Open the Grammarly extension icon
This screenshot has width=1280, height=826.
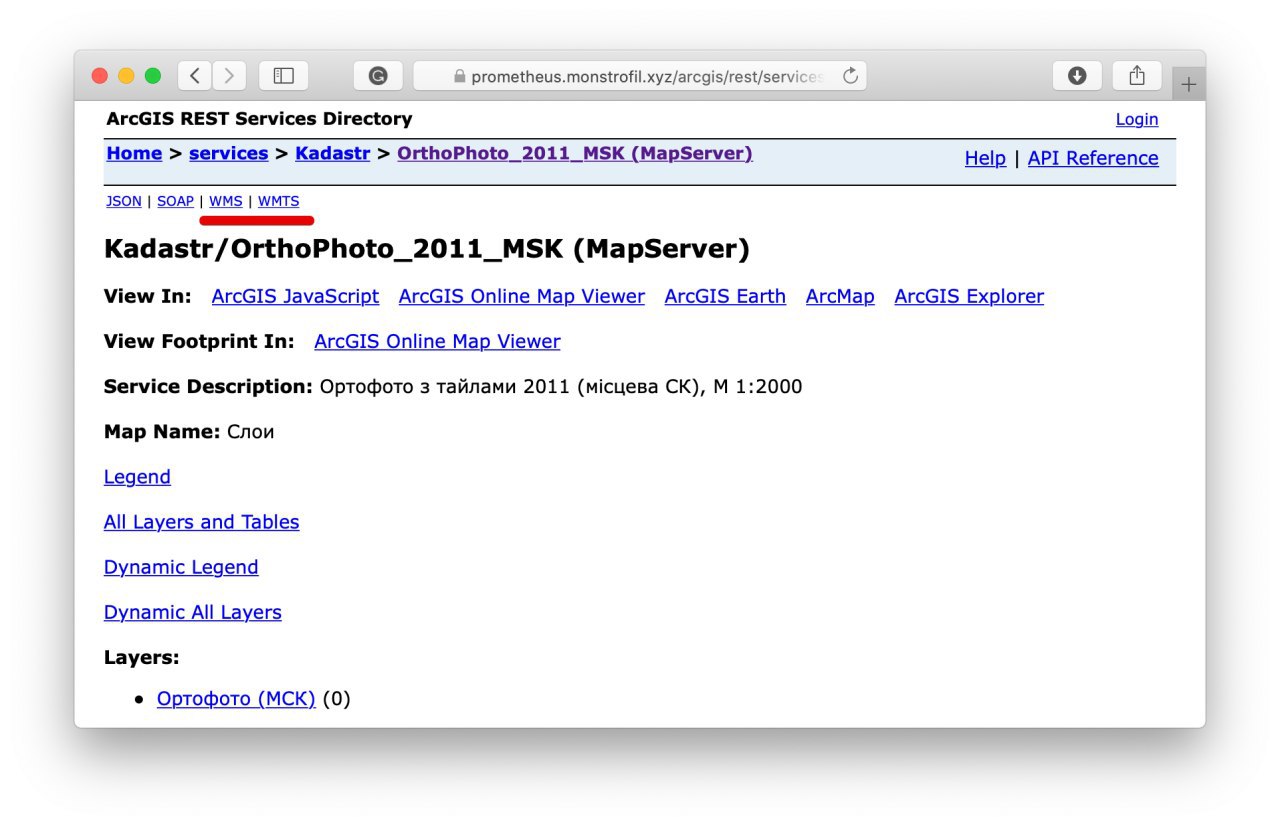click(378, 76)
